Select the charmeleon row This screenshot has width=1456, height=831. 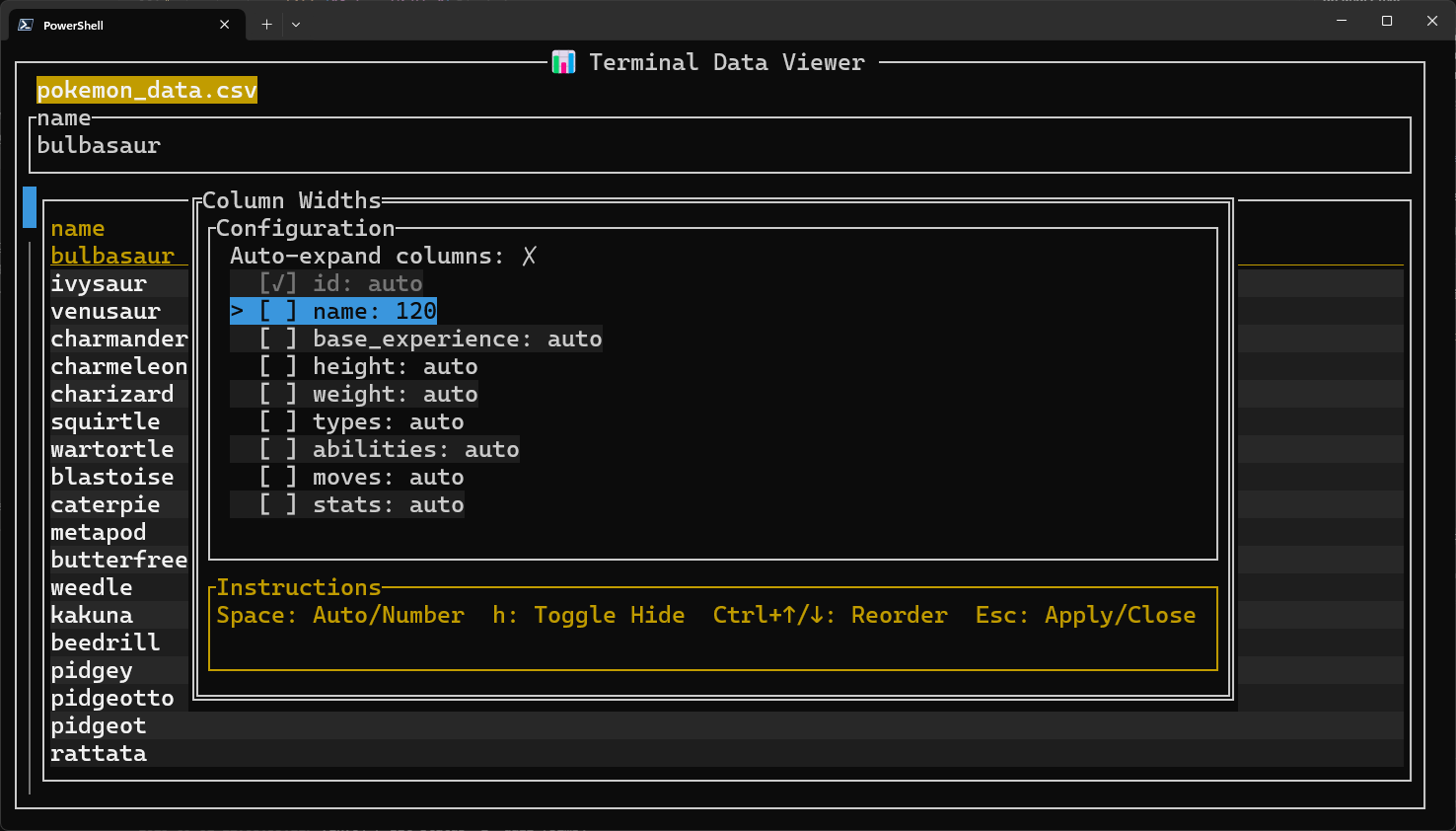[119, 367]
